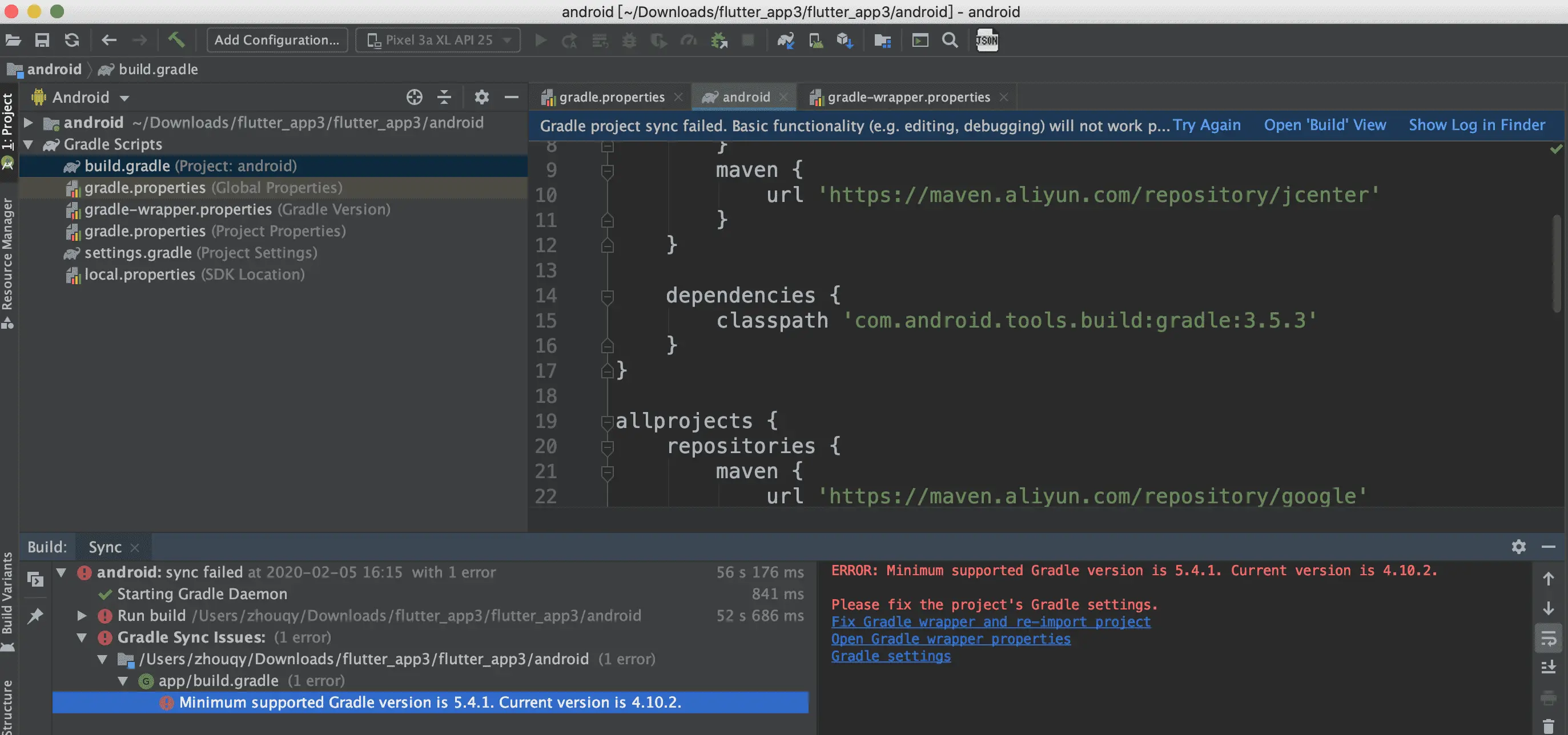Viewport: 1568px width, 735px height.
Task: Open the AVD Manager icon
Action: pos(815,40)
